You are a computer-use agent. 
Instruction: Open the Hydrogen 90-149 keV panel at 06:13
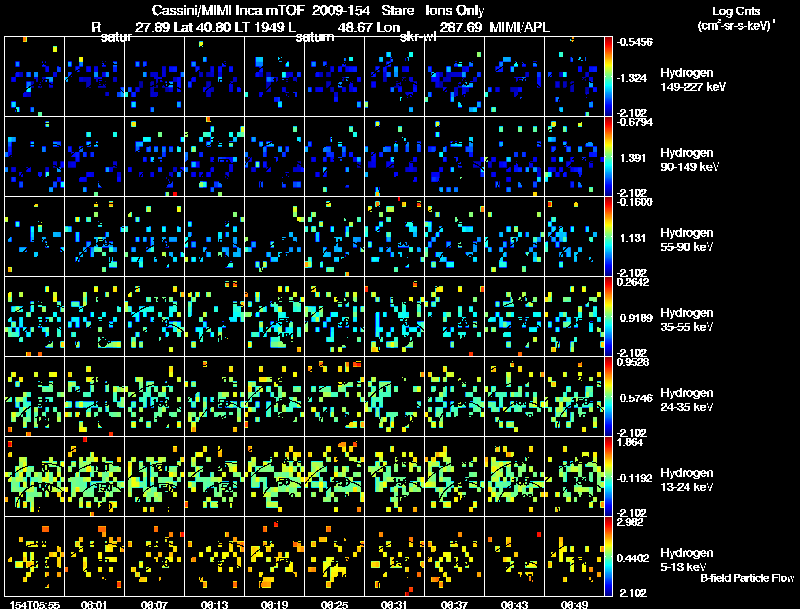pyautogui.click(x=214, y=156)
